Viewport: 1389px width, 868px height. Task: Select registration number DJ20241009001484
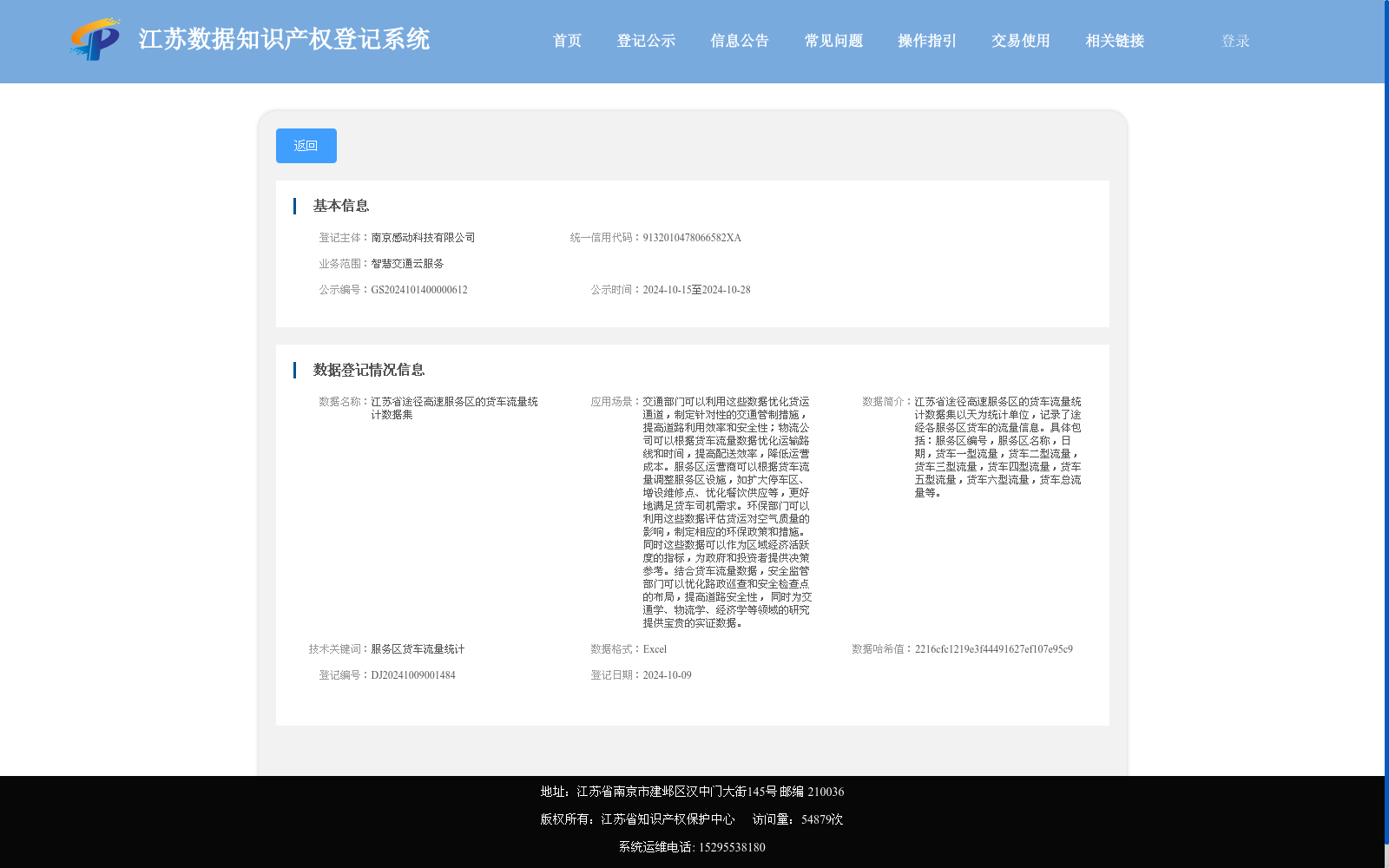tap(413, 675)
